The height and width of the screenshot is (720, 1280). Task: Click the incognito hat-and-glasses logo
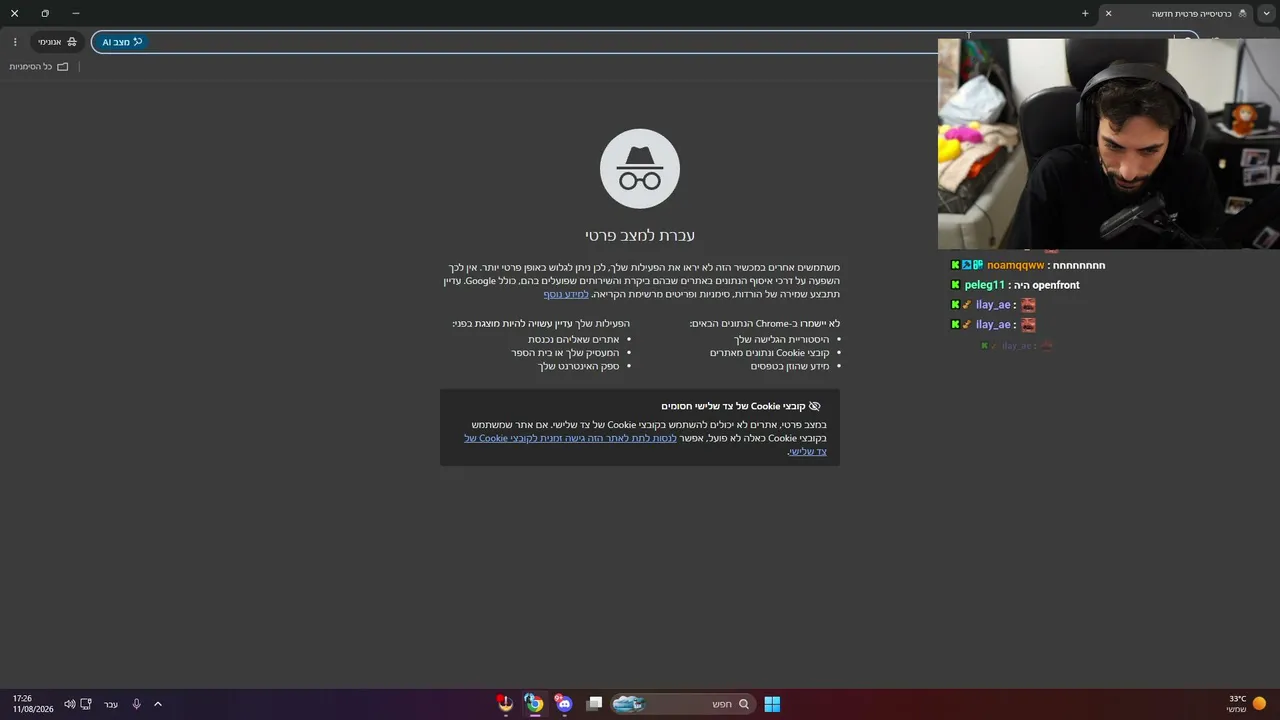(x=640, y=168)
